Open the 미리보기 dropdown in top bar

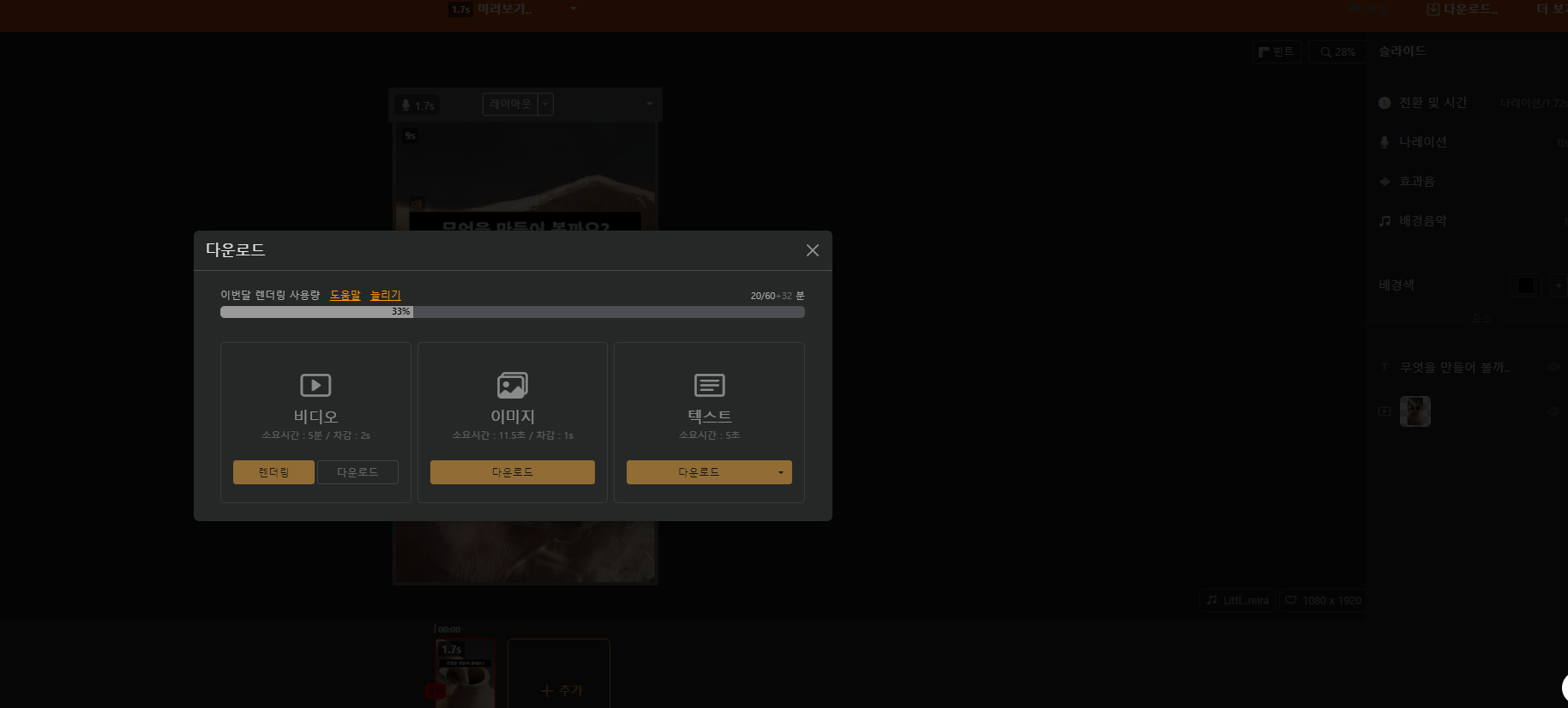573,9
